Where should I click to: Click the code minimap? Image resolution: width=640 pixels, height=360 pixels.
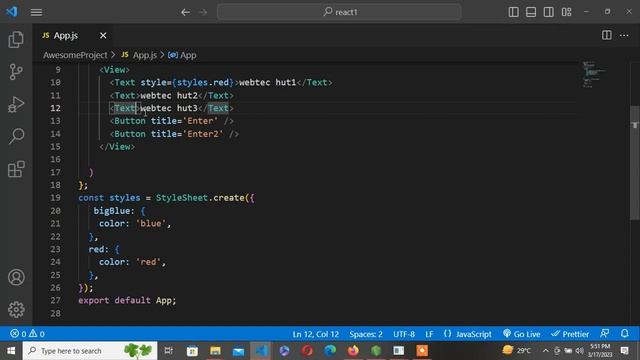point(594,74)
